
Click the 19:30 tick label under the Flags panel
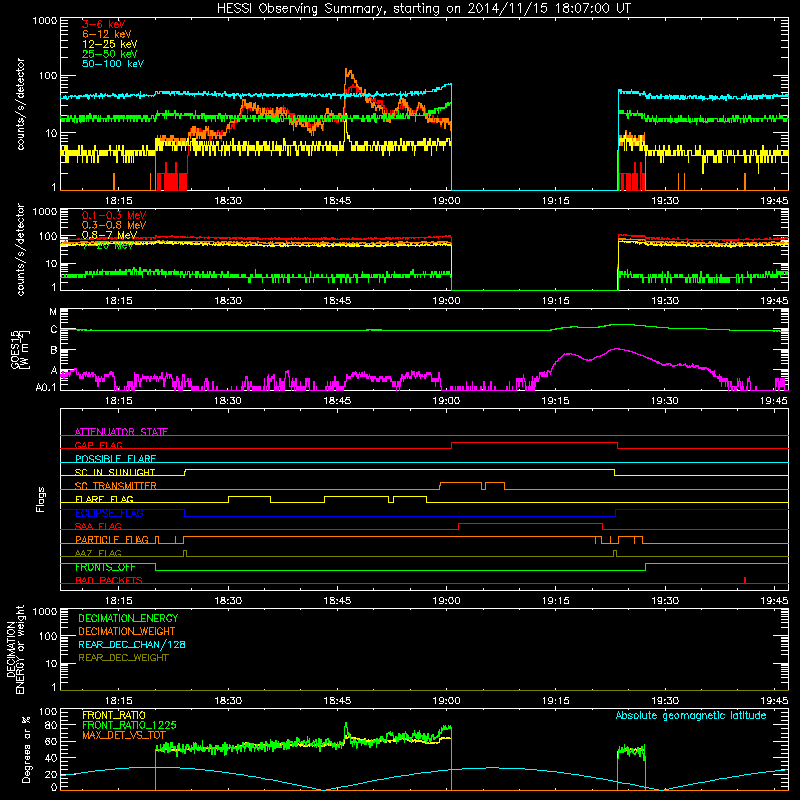tap(665, 601)
